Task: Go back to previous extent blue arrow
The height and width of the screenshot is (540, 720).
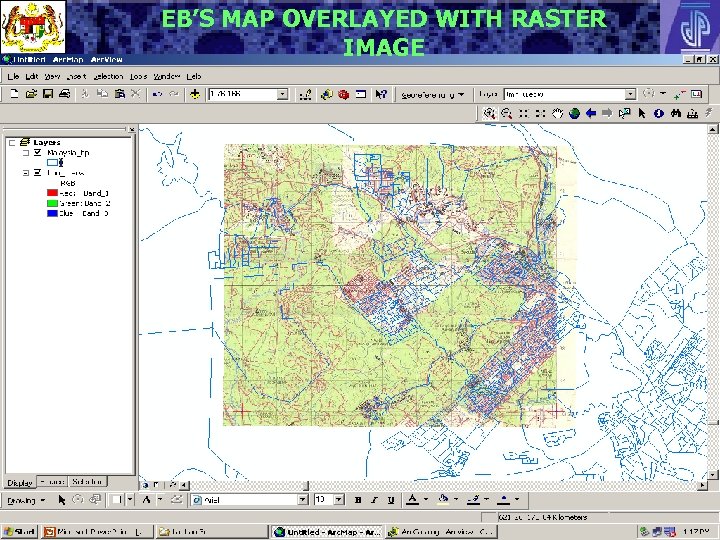Action: tap(591, 113)
